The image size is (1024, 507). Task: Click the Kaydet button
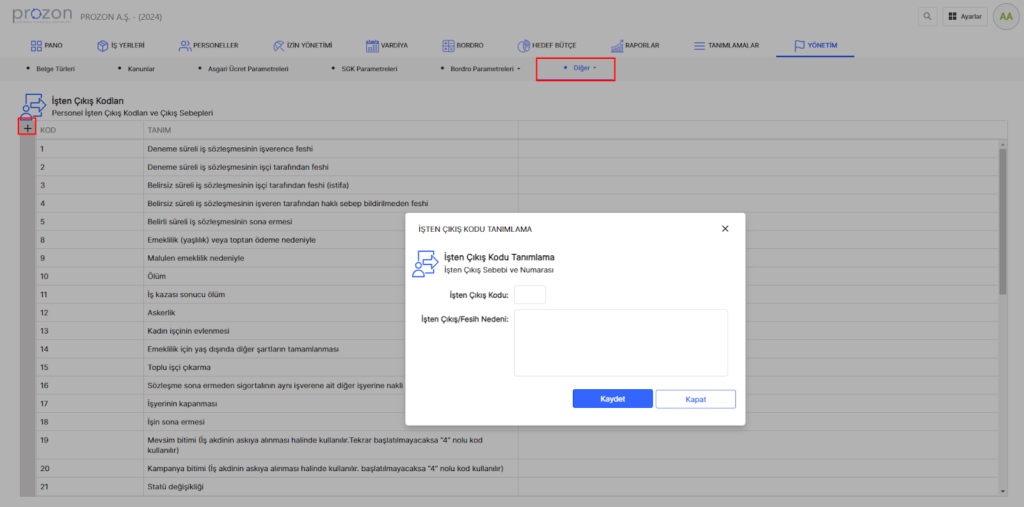(612, 399)
